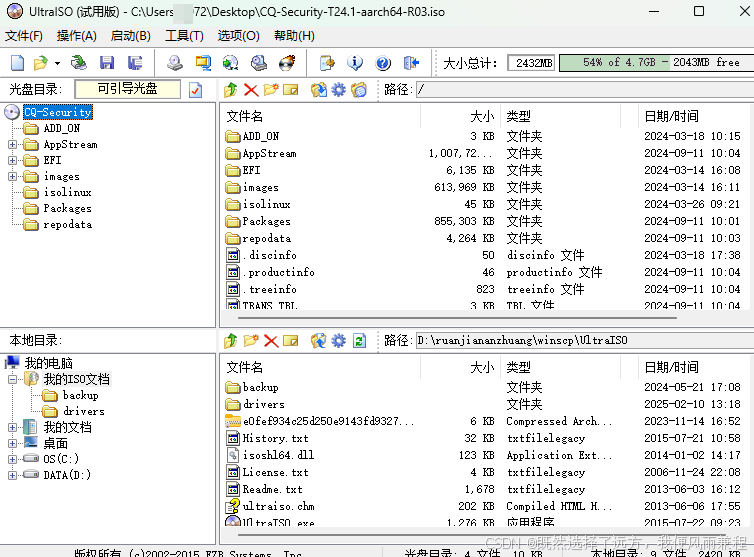Viewport: 754px width, 557px height.
Task: Select isoshl64.dll in the local file list
Action: pos(278,455)
